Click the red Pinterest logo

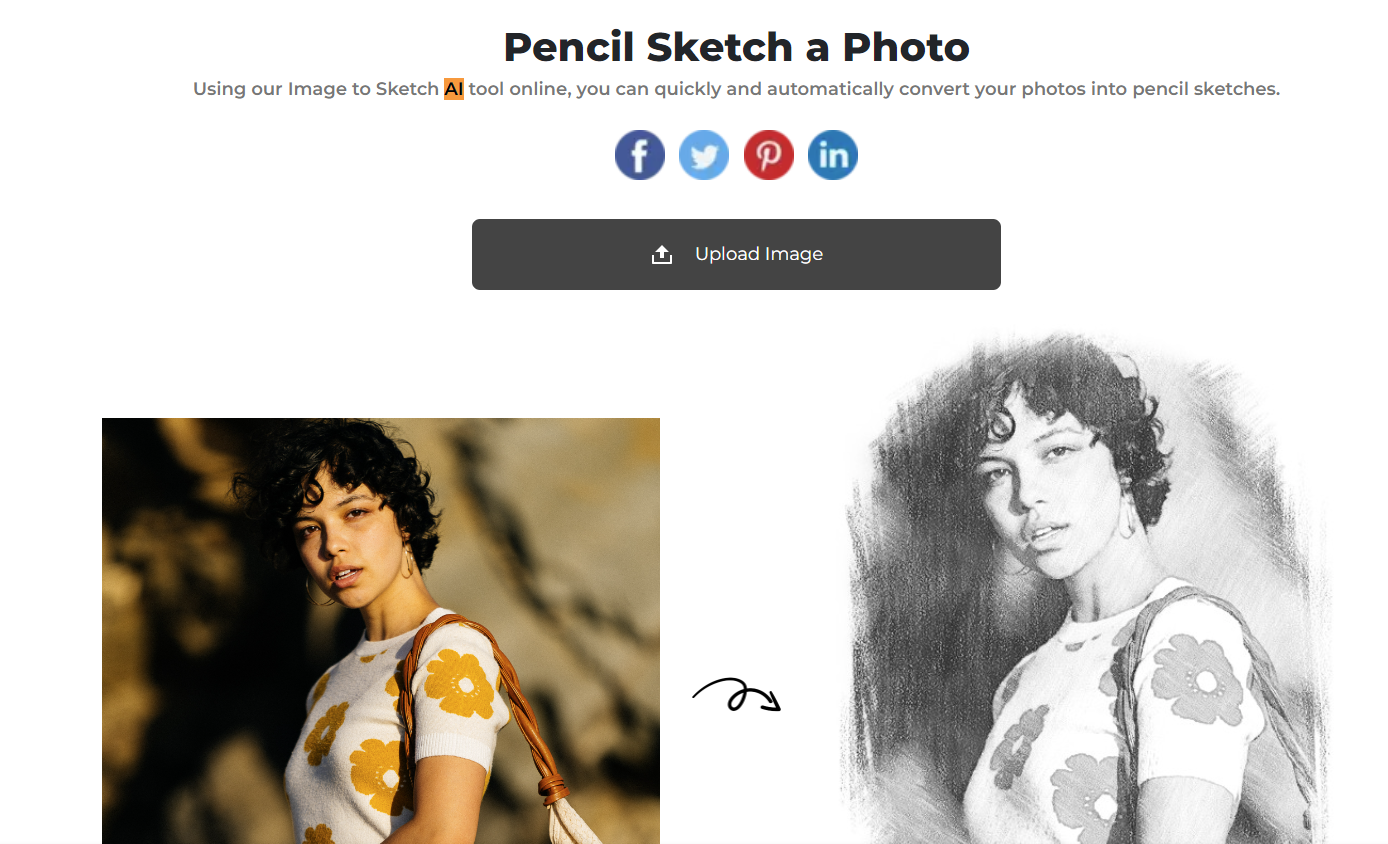click(x=768, y=154)
